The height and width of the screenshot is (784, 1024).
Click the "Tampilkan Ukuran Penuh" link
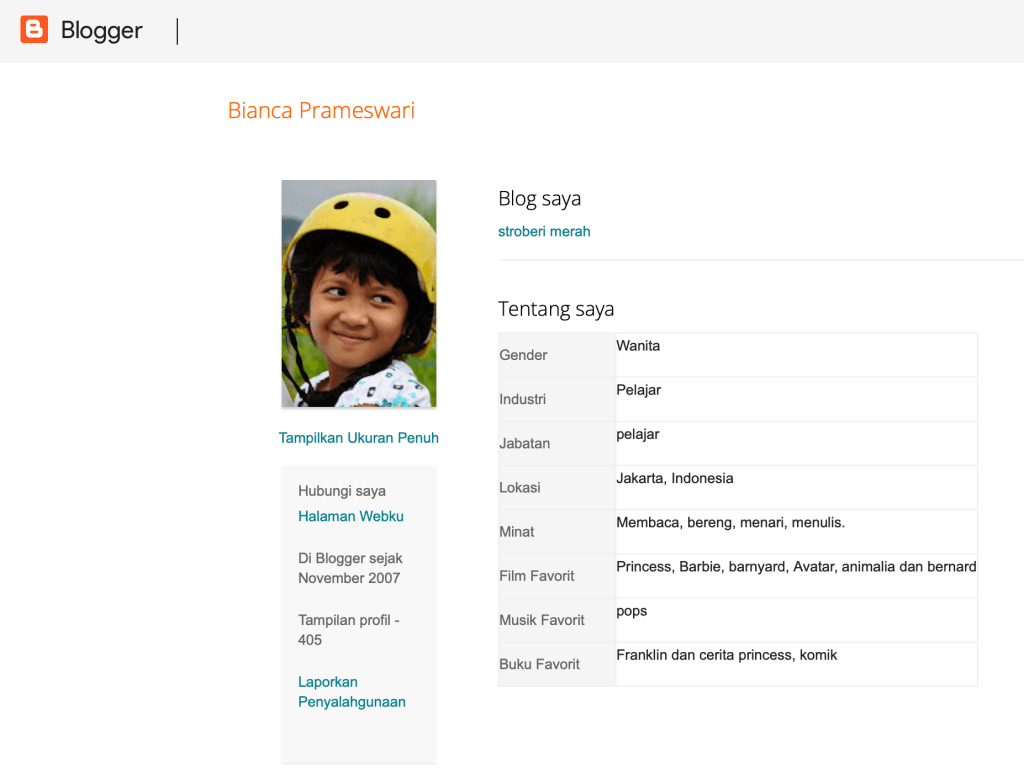coord(358,438)
